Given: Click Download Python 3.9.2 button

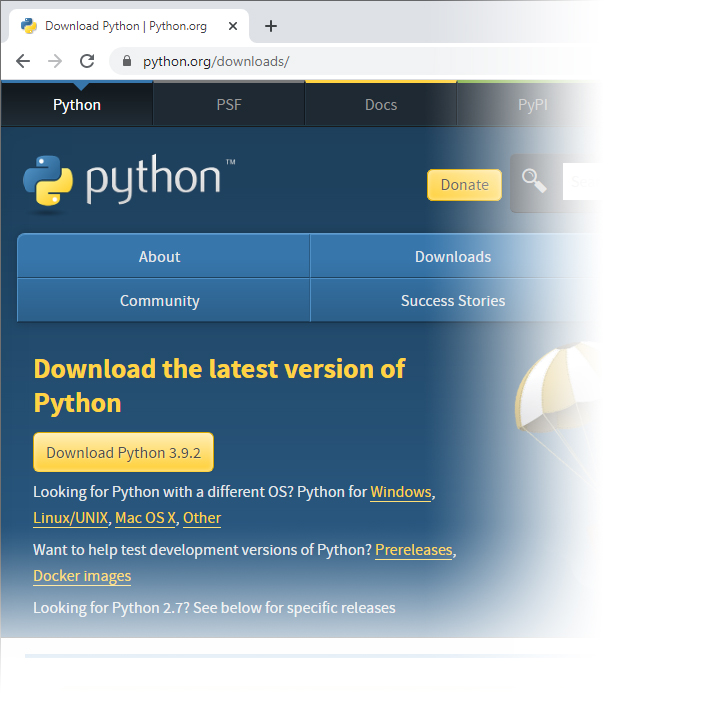Looking at the screenshot, I should [124, 452].
